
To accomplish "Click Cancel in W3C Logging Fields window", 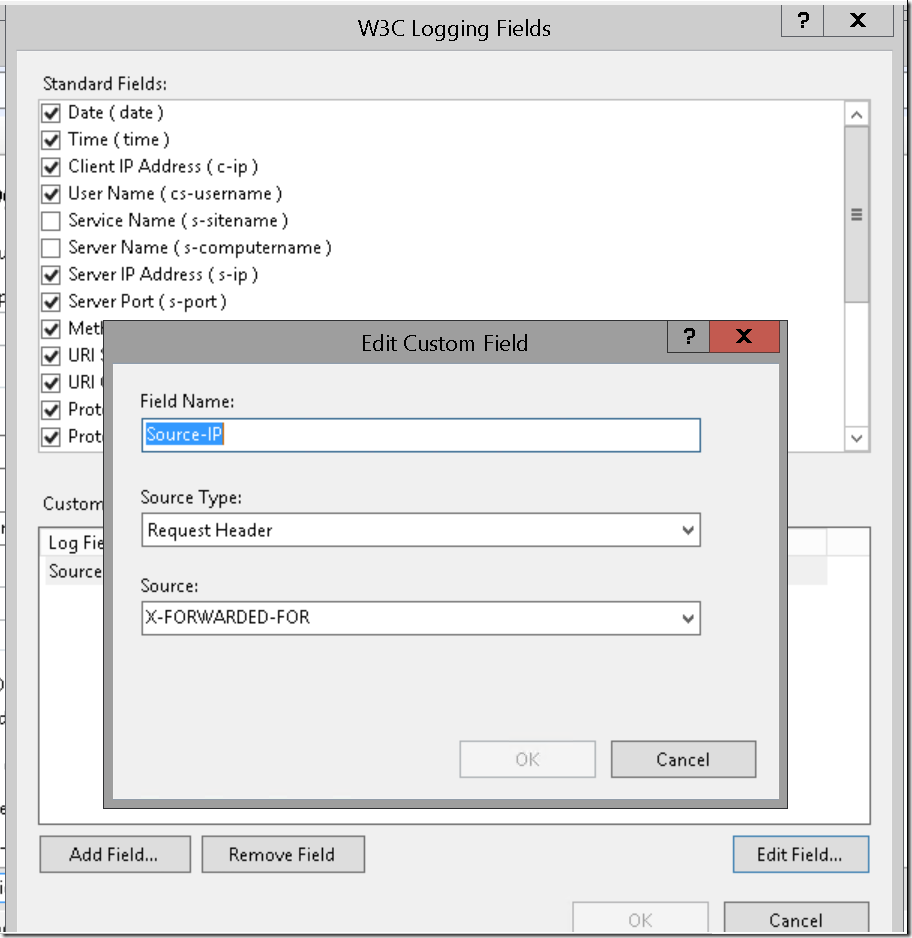I will [796, 919].
